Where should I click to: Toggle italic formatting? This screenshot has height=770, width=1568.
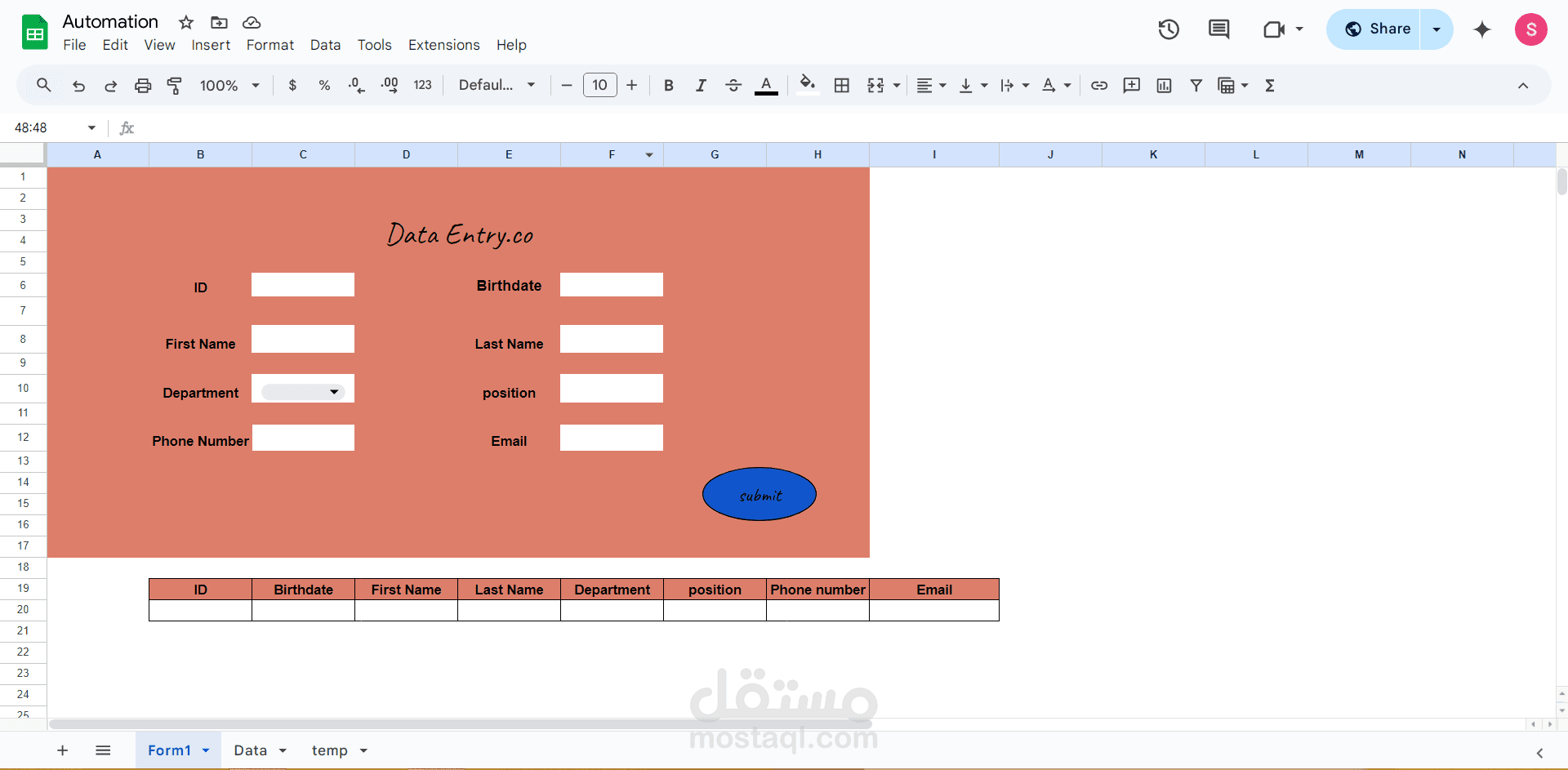pos(701,86)
